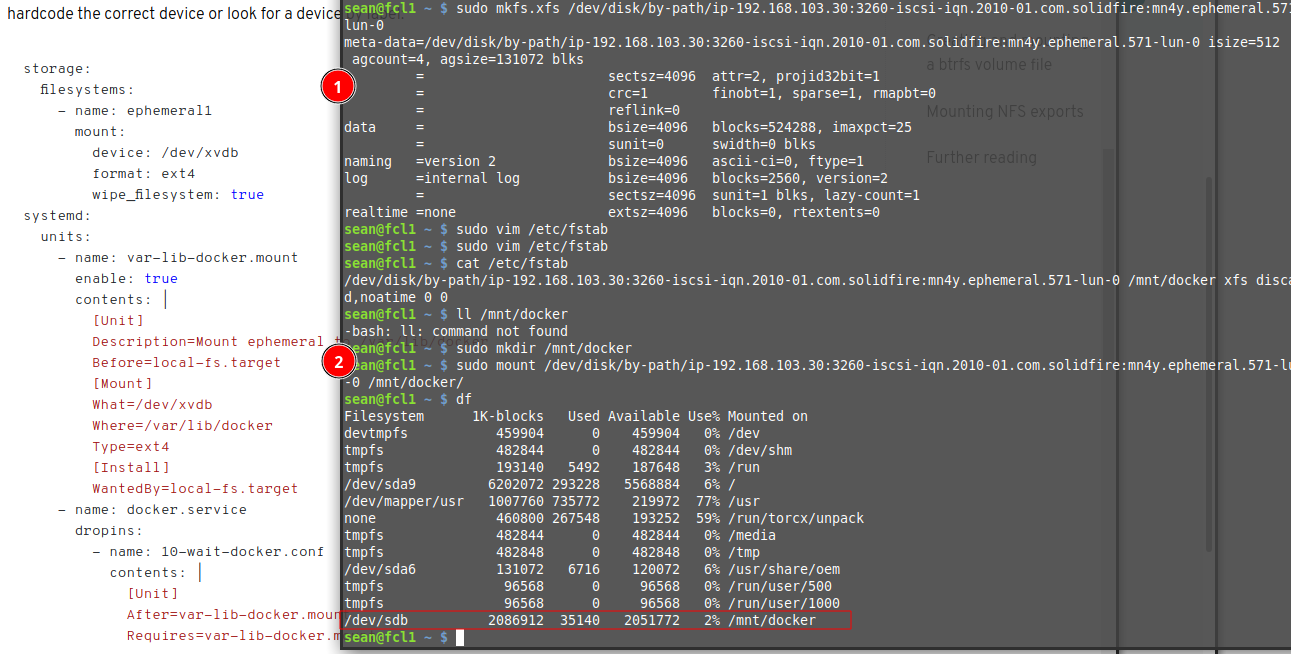The width and height of the screenshot is (1291, 654).
Task: Click the '/dev/shm' mount point
Action: click(x=760, y=450)
